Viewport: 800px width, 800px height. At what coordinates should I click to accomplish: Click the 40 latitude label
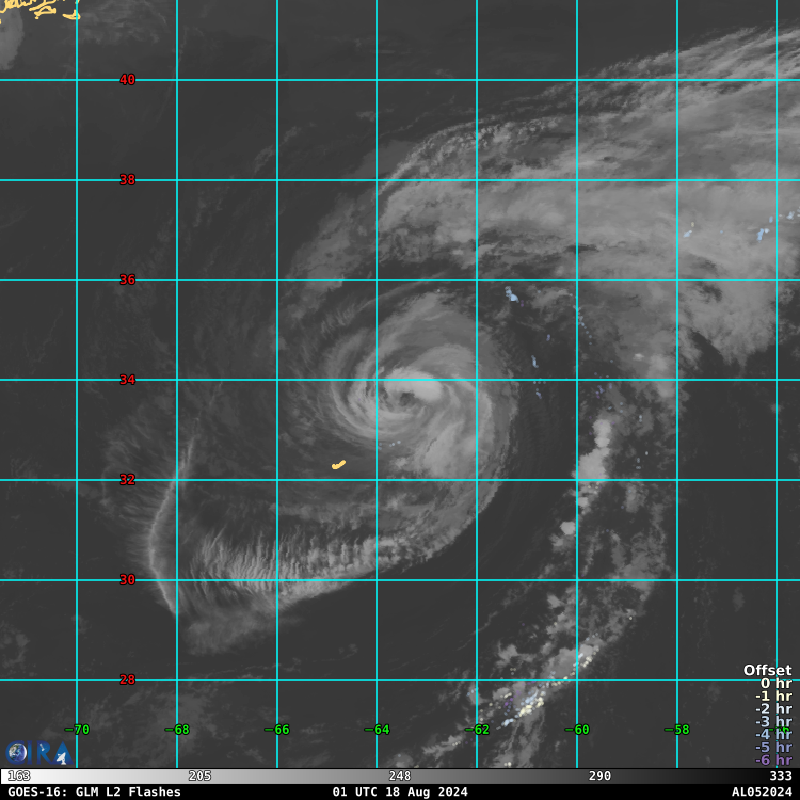(x=127, y=80)
